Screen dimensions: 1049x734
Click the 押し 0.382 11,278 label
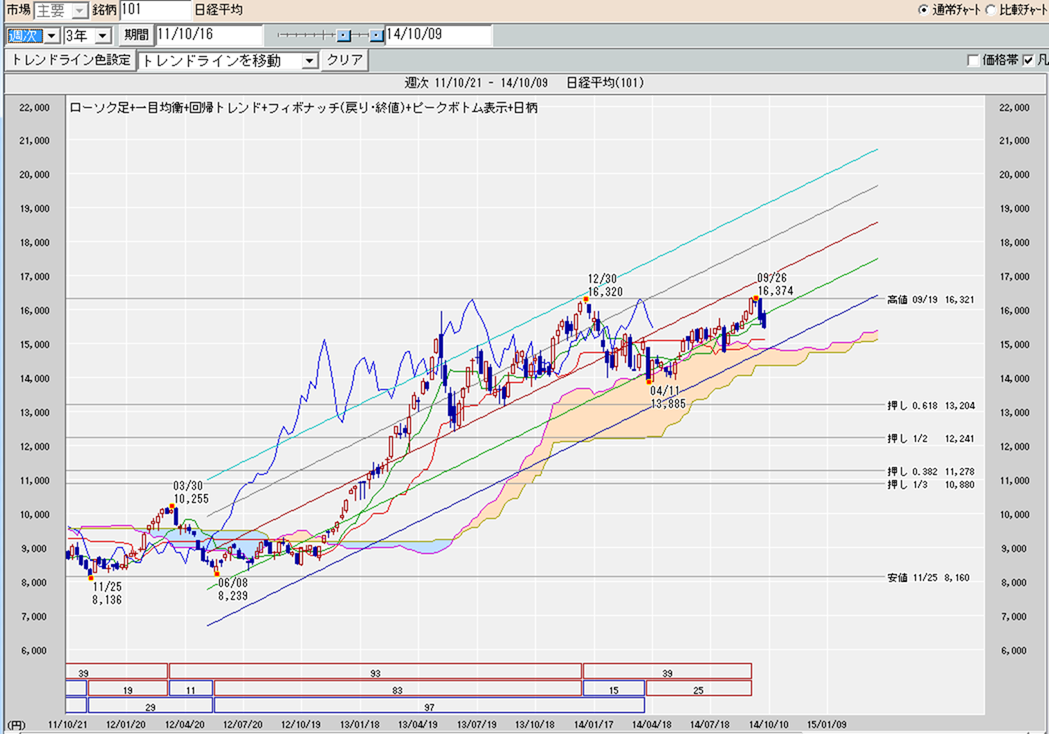click(x=931, y=472)
